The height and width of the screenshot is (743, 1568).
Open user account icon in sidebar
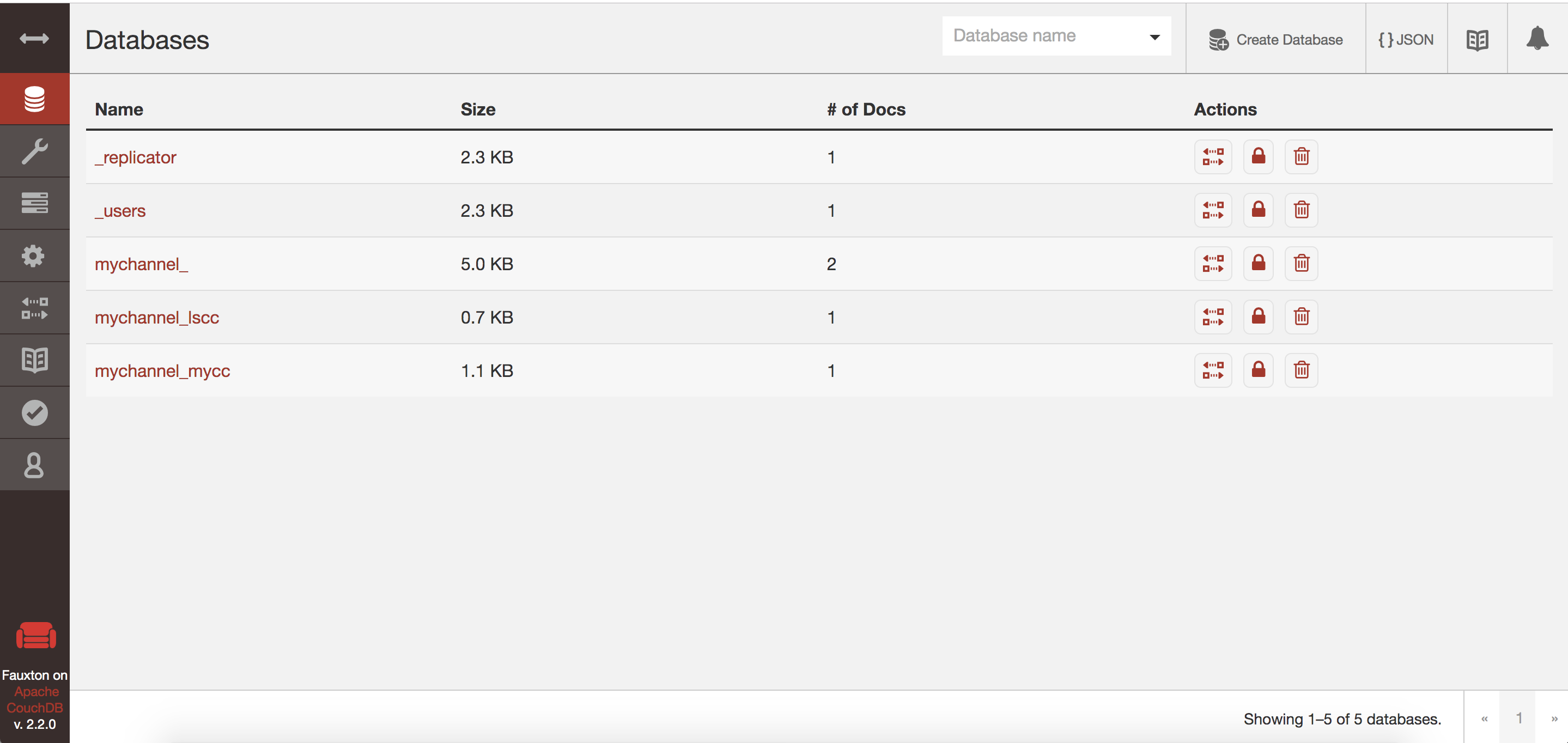tap(34, 465)
